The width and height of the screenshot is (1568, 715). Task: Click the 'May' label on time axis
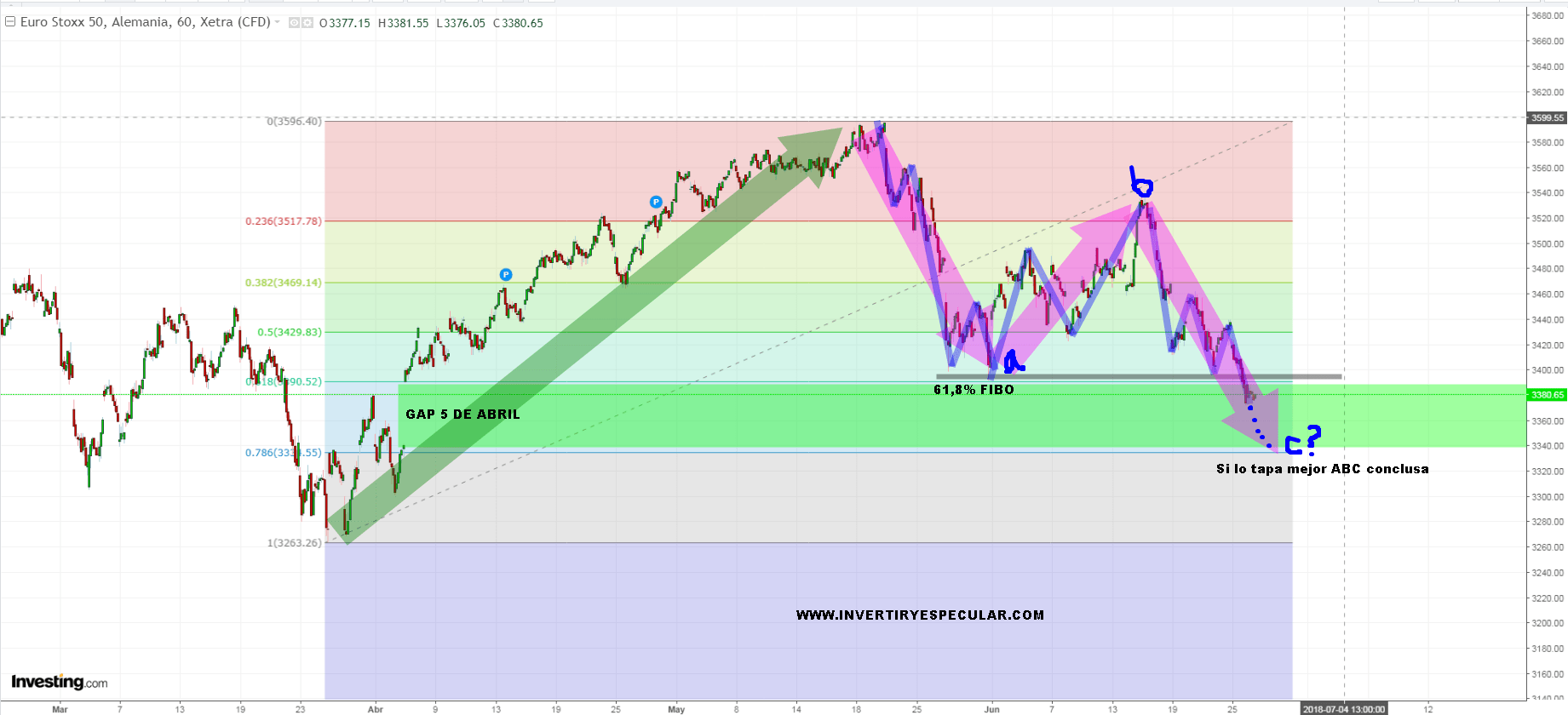pyautogui.click(x=676, y=709)
